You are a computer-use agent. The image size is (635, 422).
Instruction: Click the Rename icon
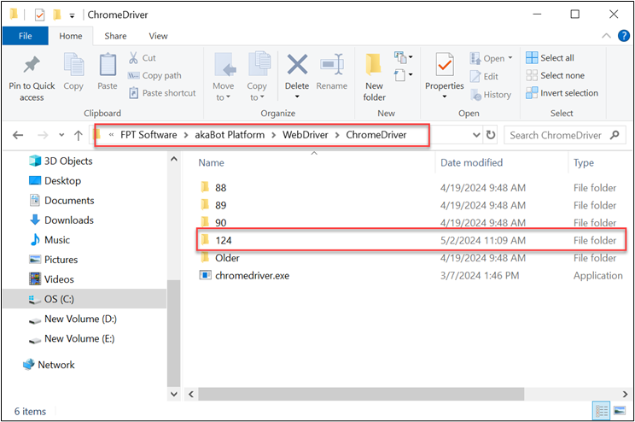tap(332, 65)
